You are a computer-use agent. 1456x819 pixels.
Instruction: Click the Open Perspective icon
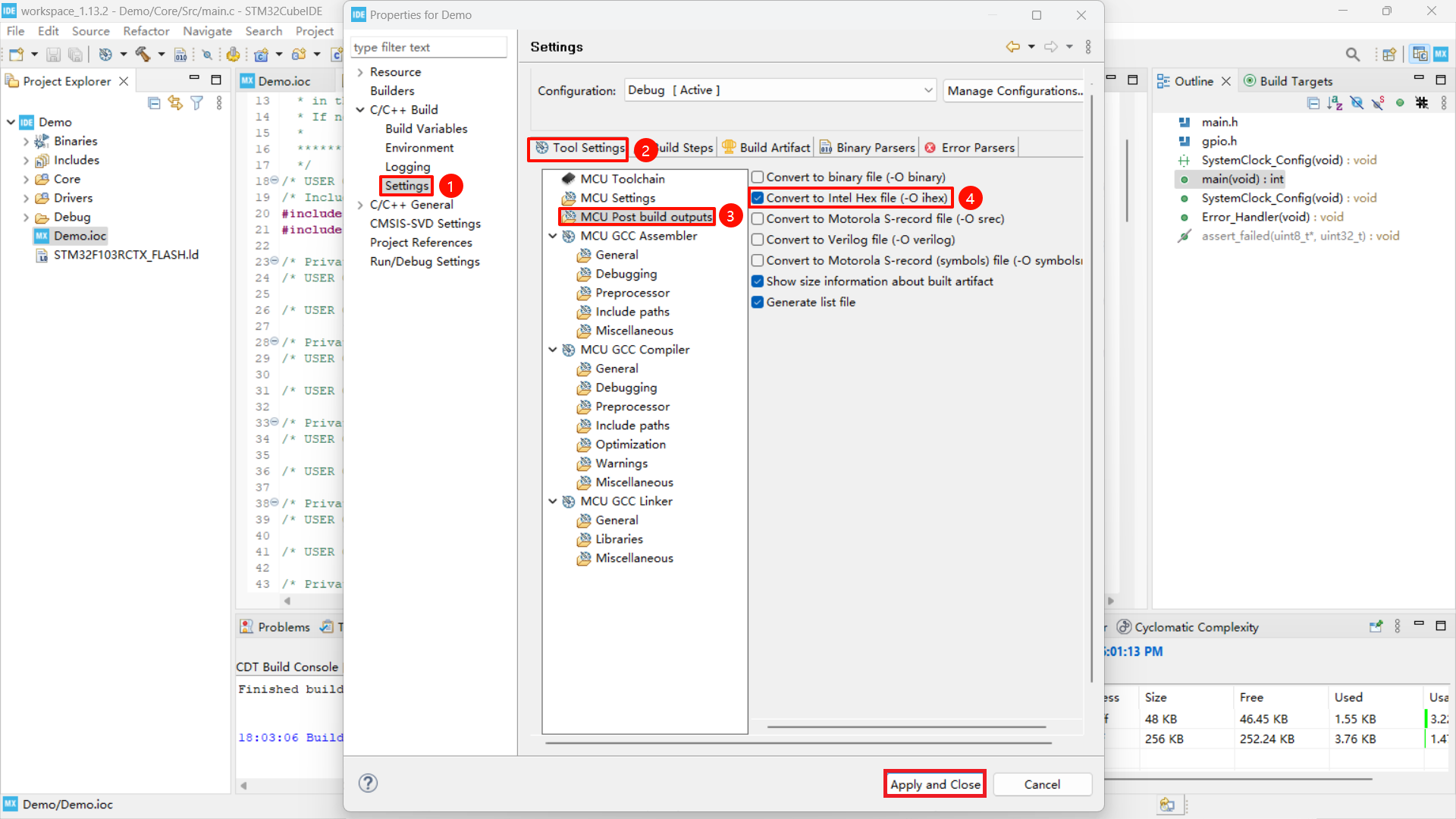click(1389, 55)
